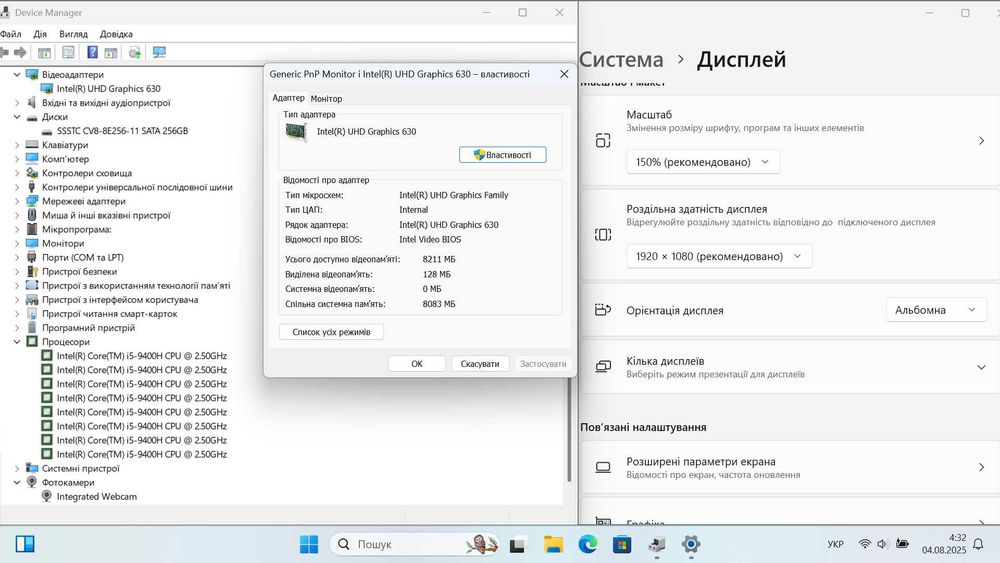Click the Список усіх режимів button
The image size is (1000, 563).
point(331,332)
